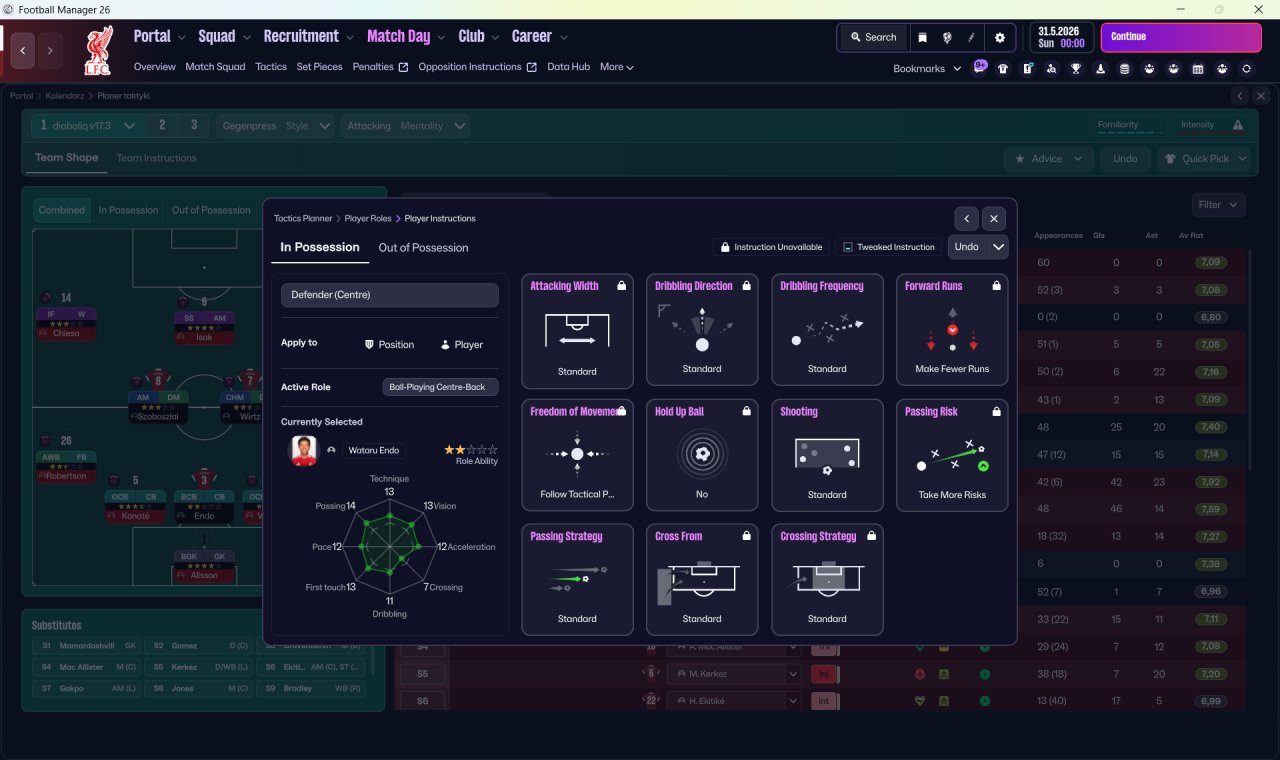Open the Squad menu
1280x760 pixels.
(x=225, y=36)
